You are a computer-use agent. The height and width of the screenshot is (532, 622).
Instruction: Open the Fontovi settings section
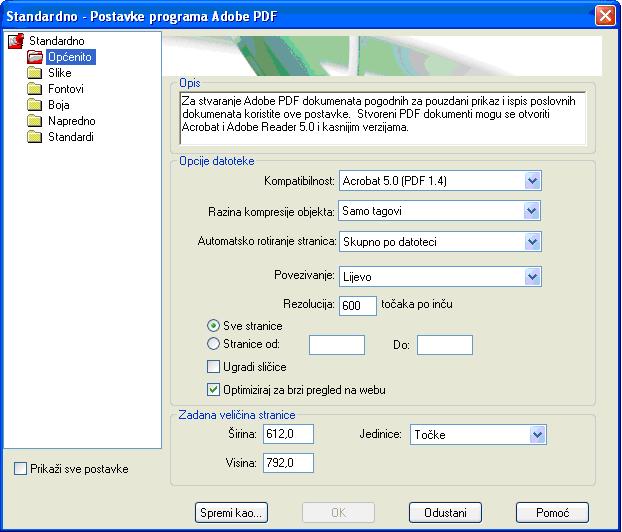65,89
